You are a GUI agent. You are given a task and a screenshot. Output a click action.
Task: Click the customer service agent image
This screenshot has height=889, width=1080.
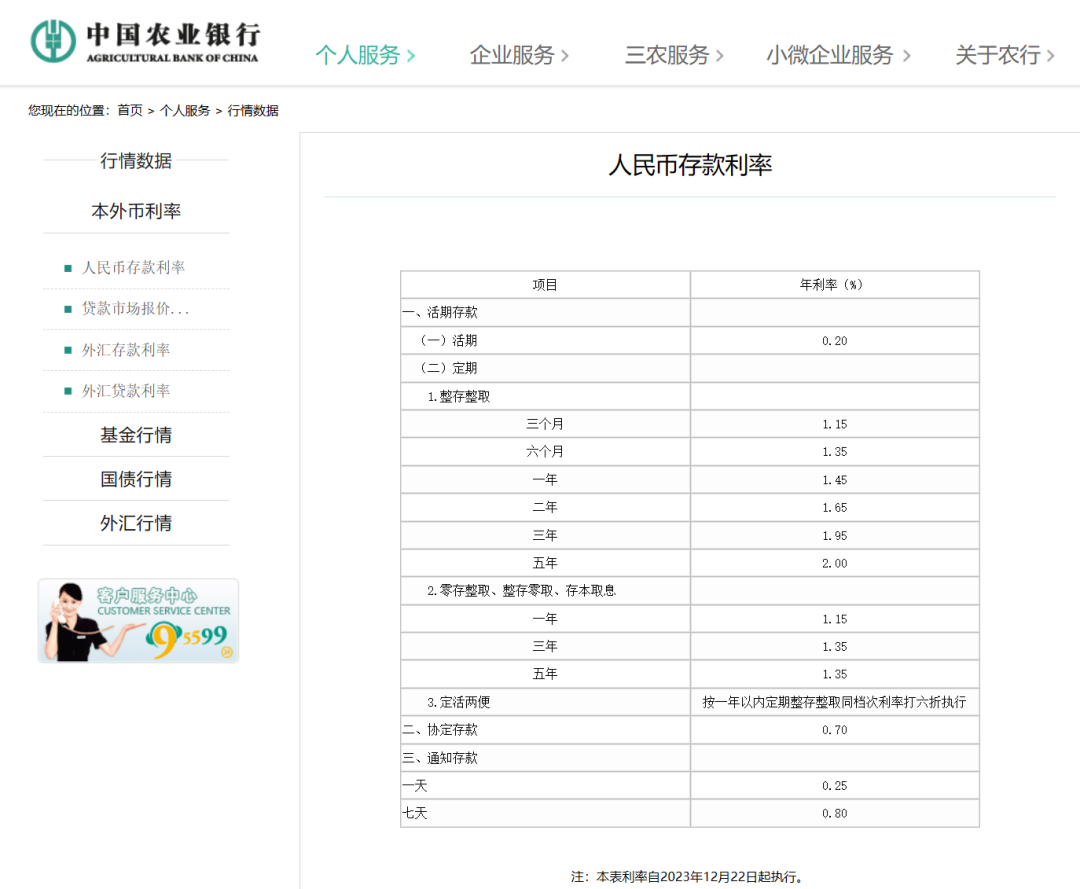(75, 620)
